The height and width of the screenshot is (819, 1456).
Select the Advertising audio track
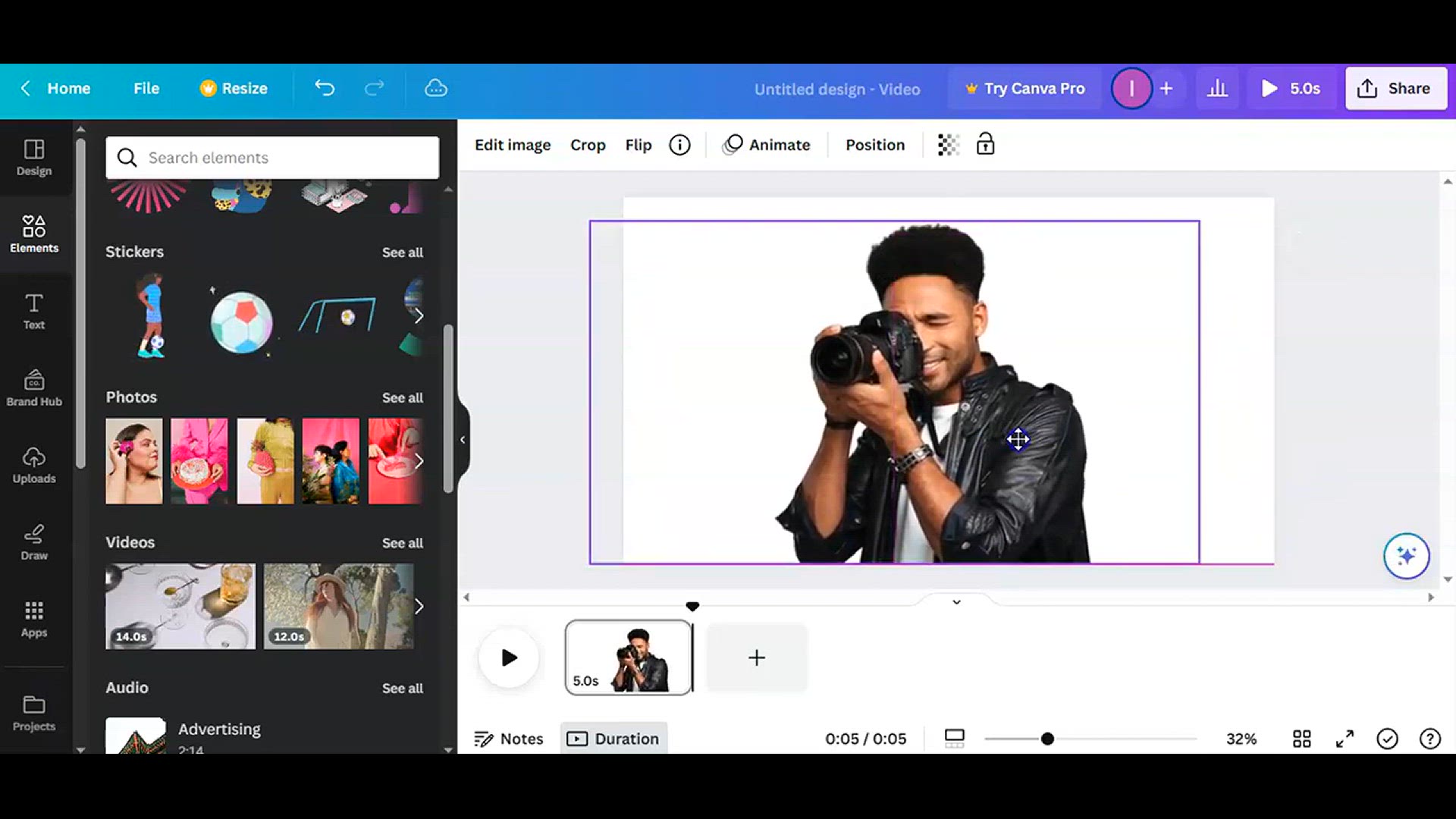click(220, 730)
